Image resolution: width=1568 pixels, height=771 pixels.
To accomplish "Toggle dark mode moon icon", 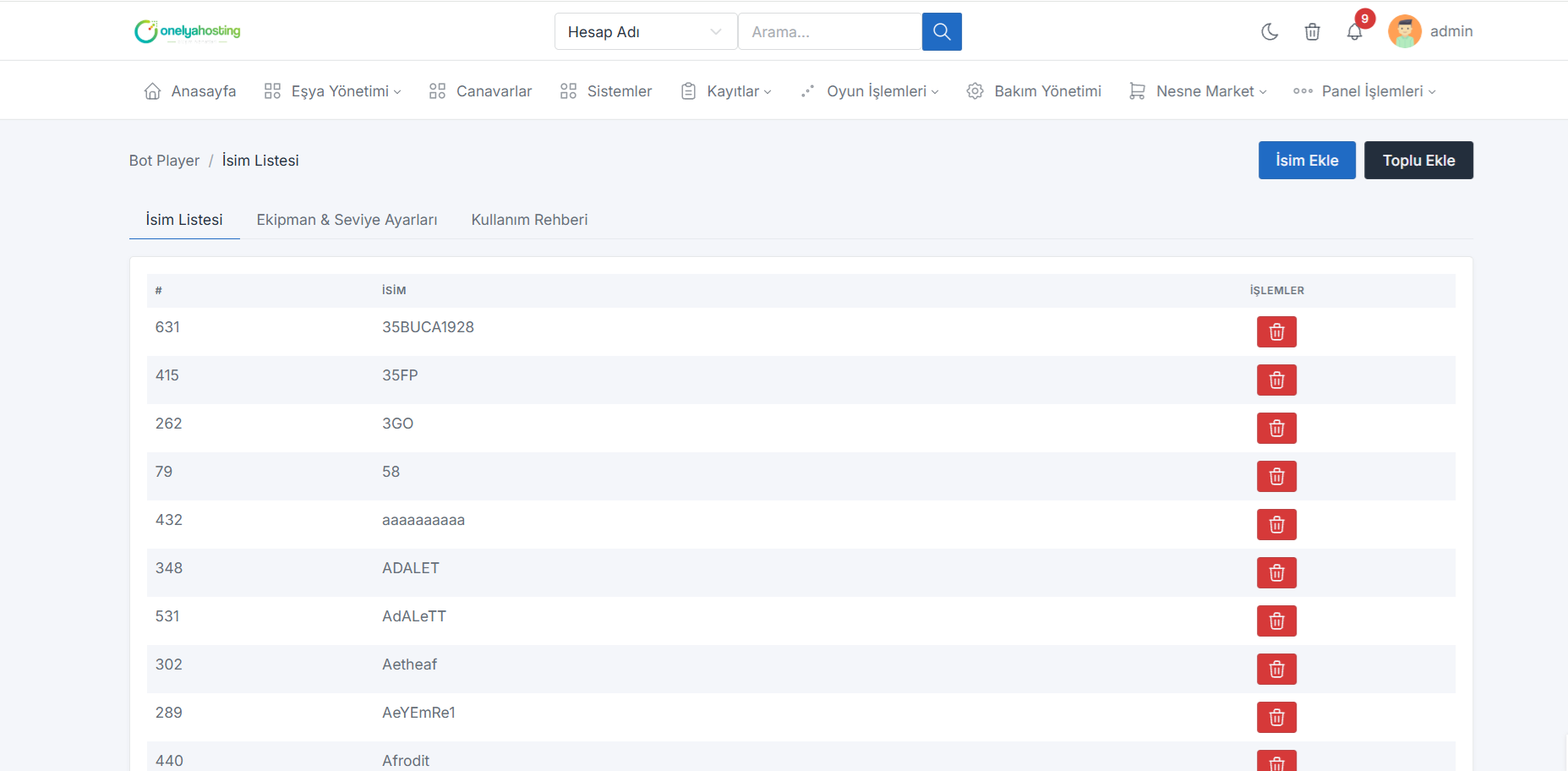I will coord(1270,32).
